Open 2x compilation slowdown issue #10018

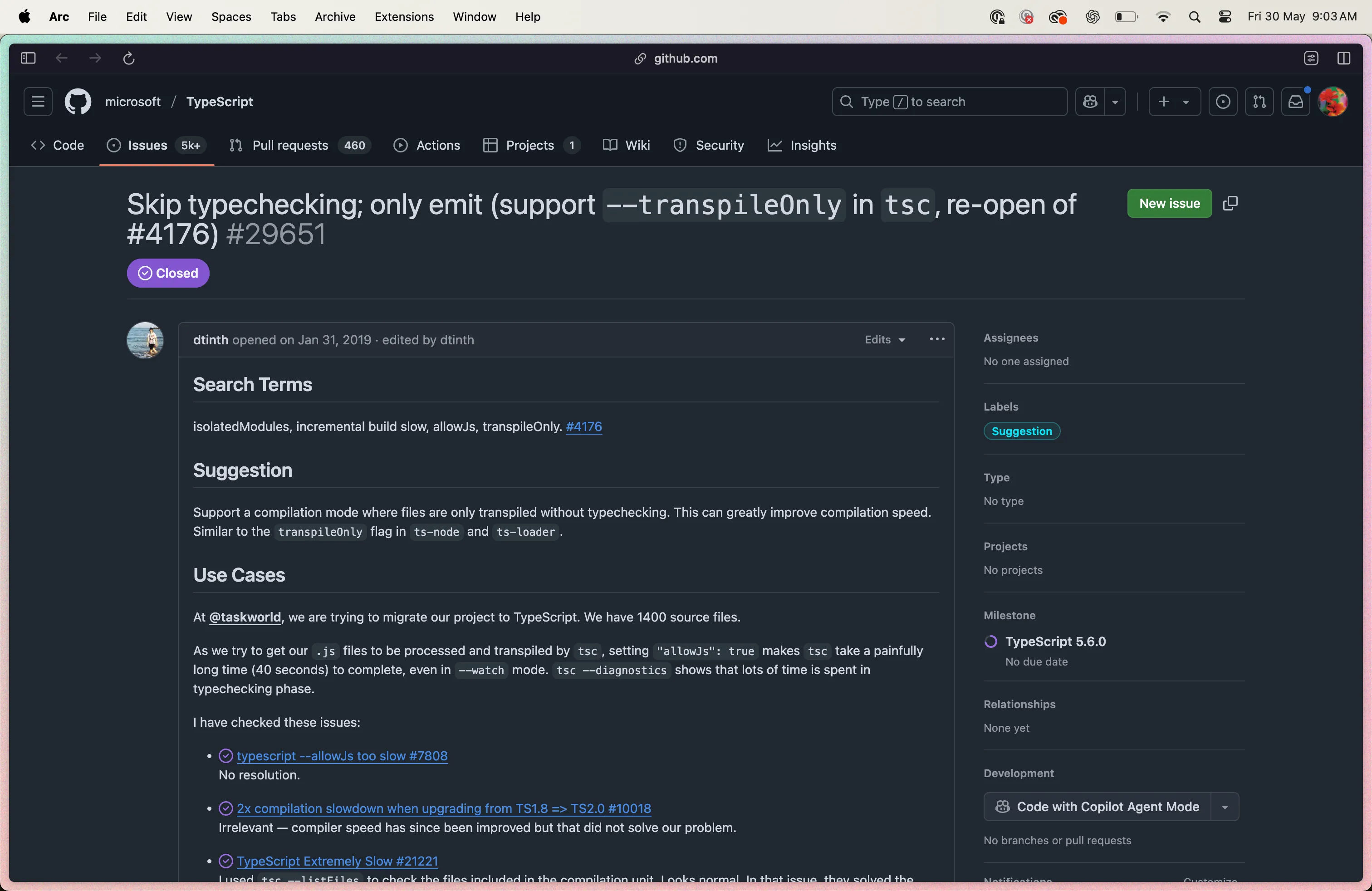point(444,808)
